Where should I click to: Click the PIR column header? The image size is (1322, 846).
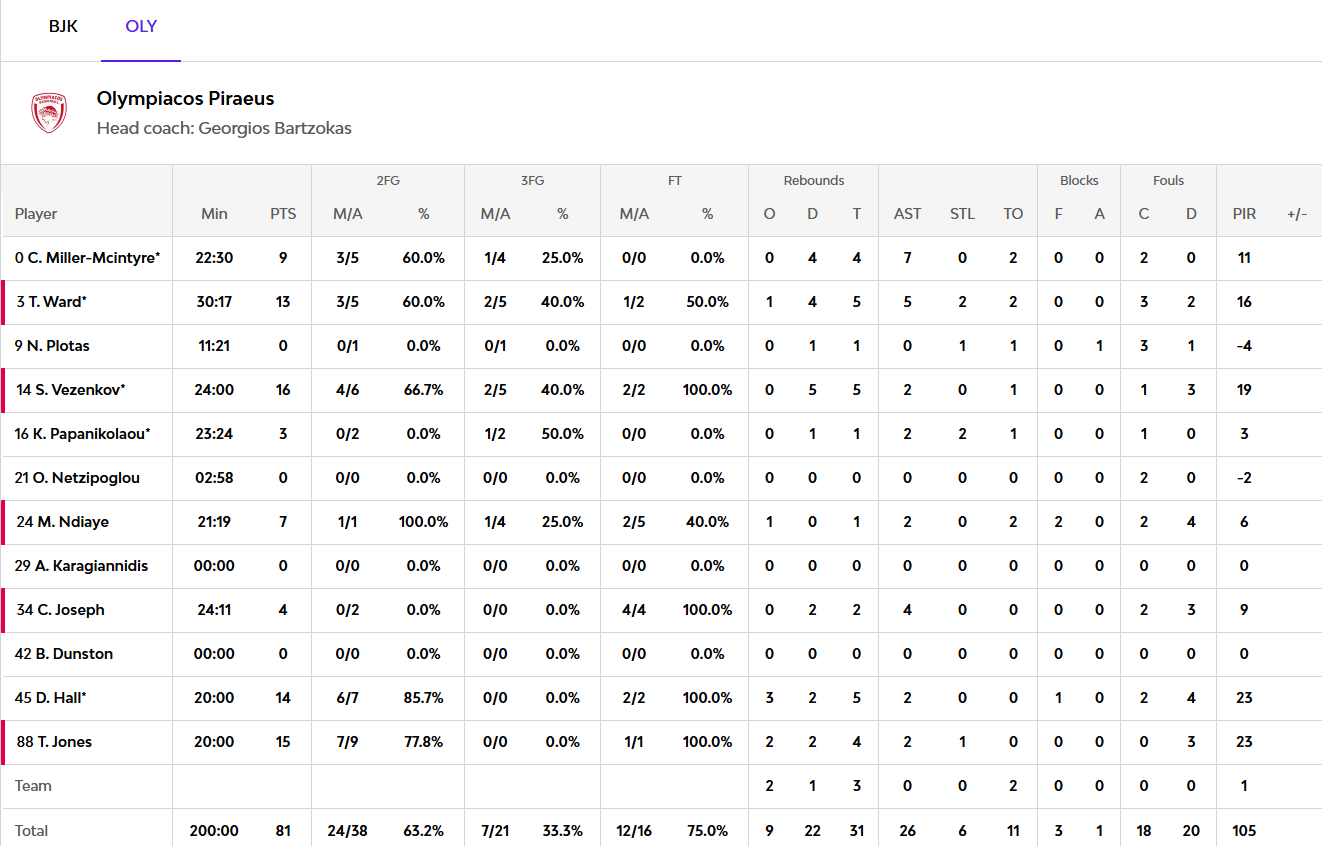pos(1244,214)
